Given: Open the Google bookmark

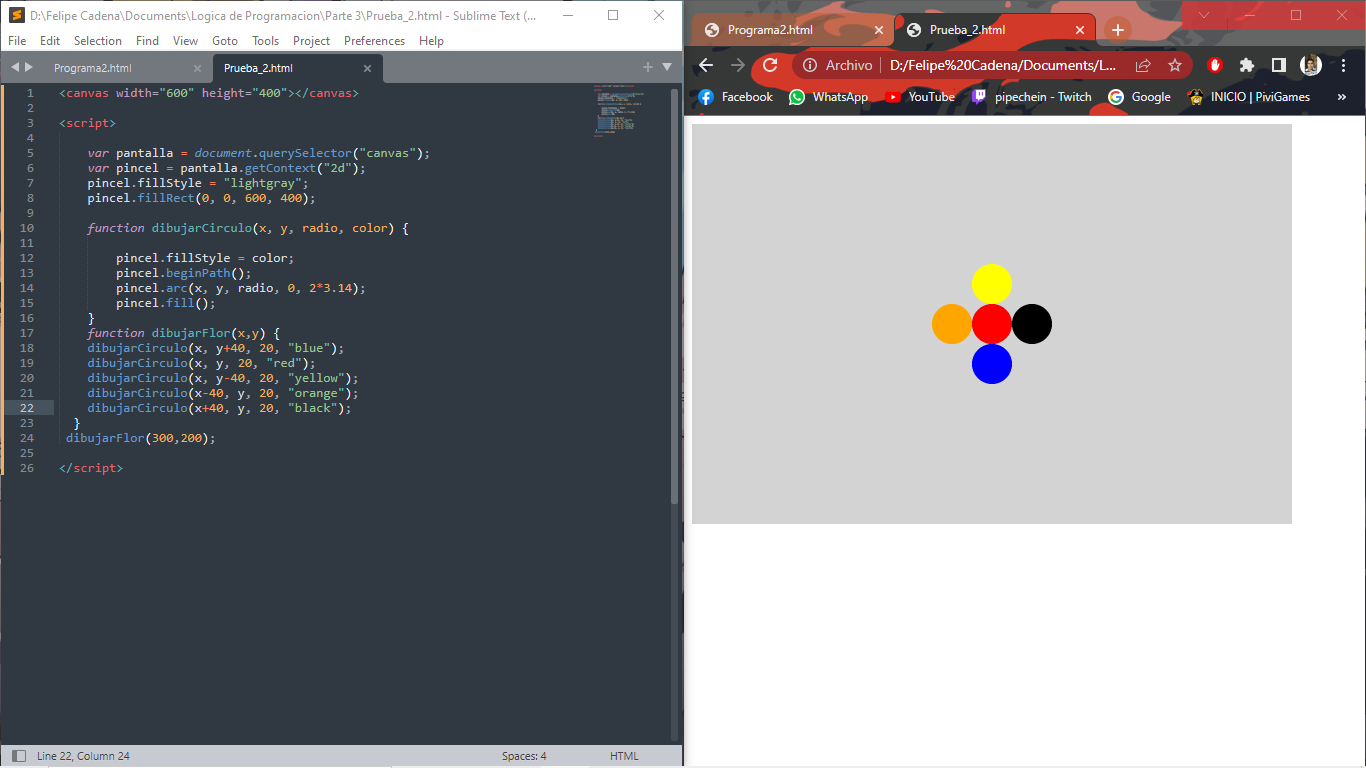Looking at the screenshot, I should [x=1140, y=97].
